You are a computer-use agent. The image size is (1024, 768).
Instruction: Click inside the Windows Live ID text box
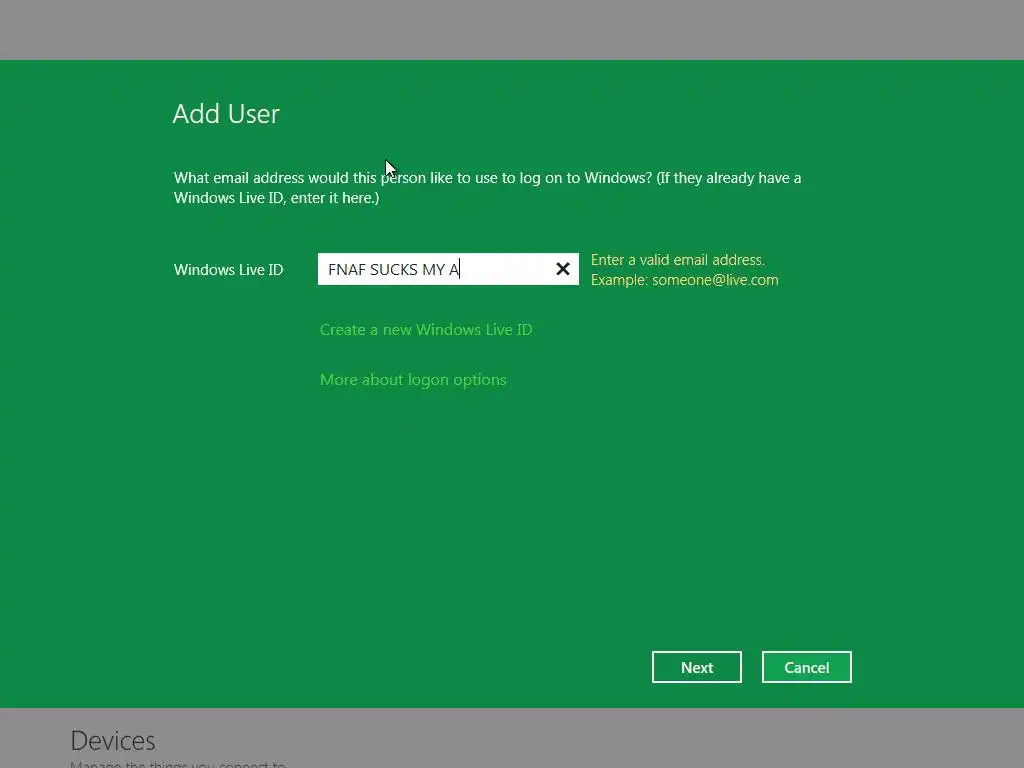click(448, 269)
